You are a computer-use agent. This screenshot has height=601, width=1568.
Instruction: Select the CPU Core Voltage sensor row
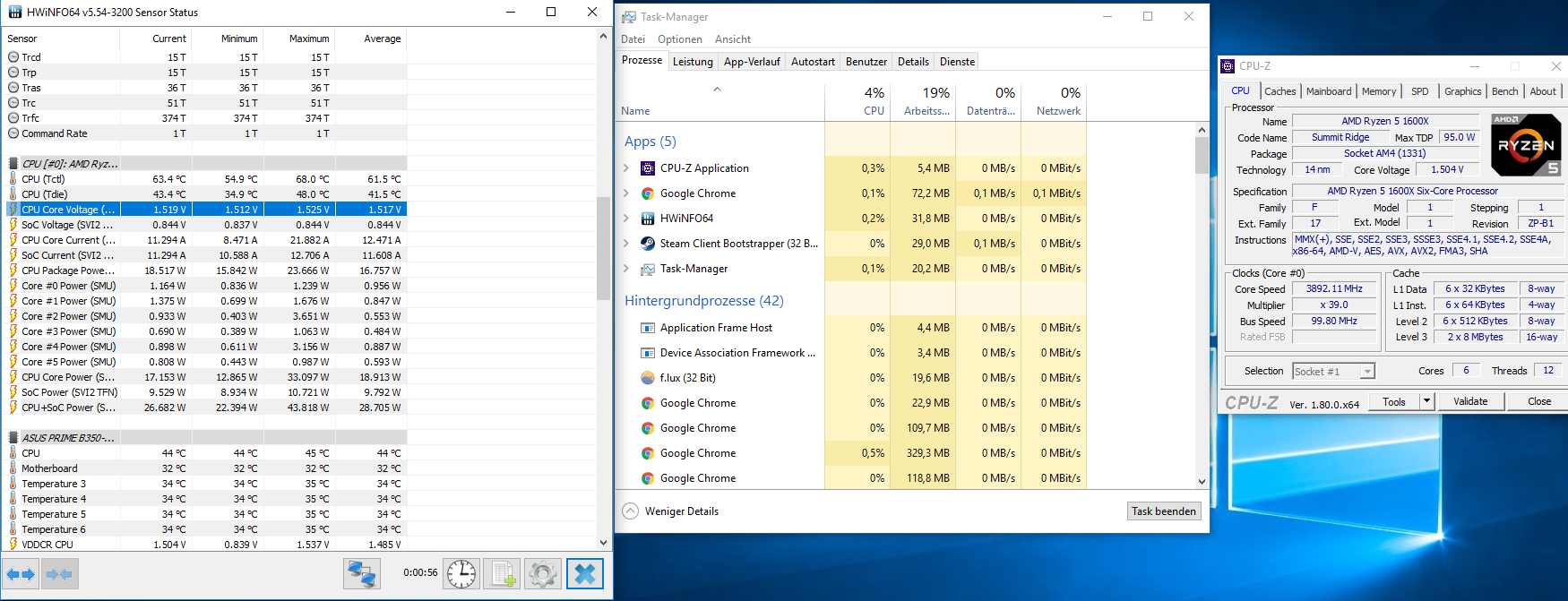(x=205, y=210)
